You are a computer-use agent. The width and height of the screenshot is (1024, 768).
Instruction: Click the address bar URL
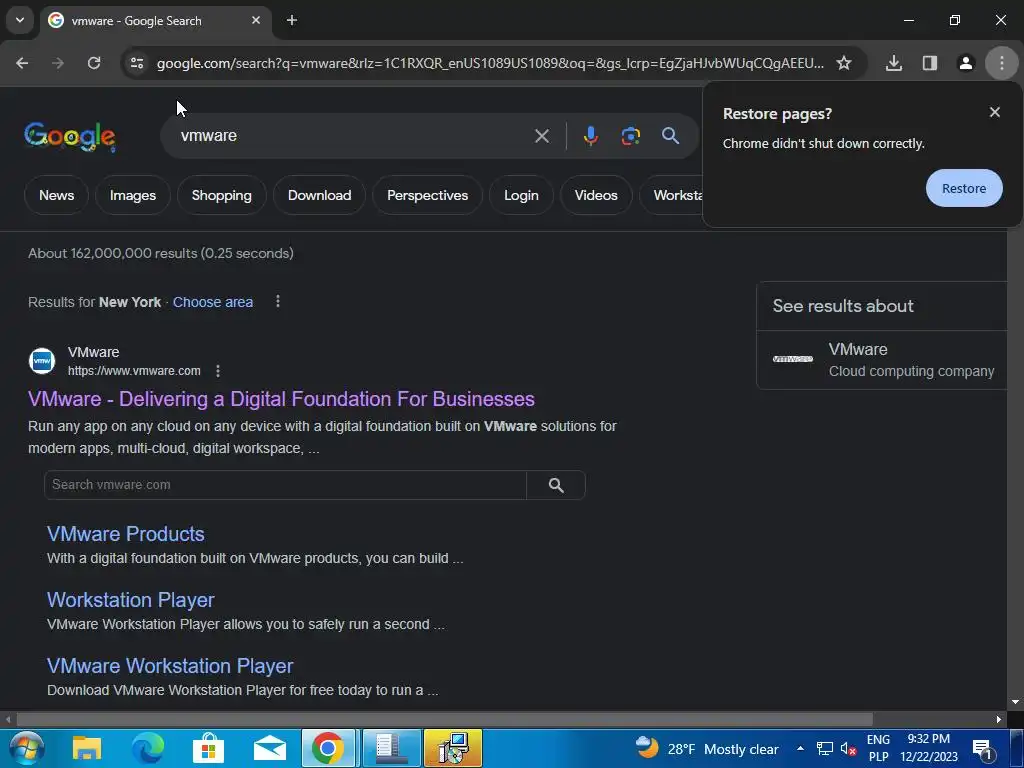490,63
